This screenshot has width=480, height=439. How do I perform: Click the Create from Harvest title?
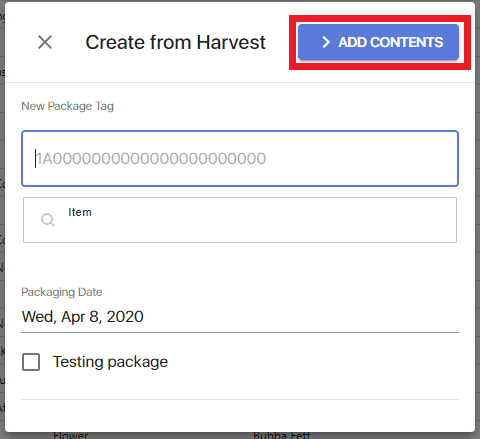click(175, 42)
